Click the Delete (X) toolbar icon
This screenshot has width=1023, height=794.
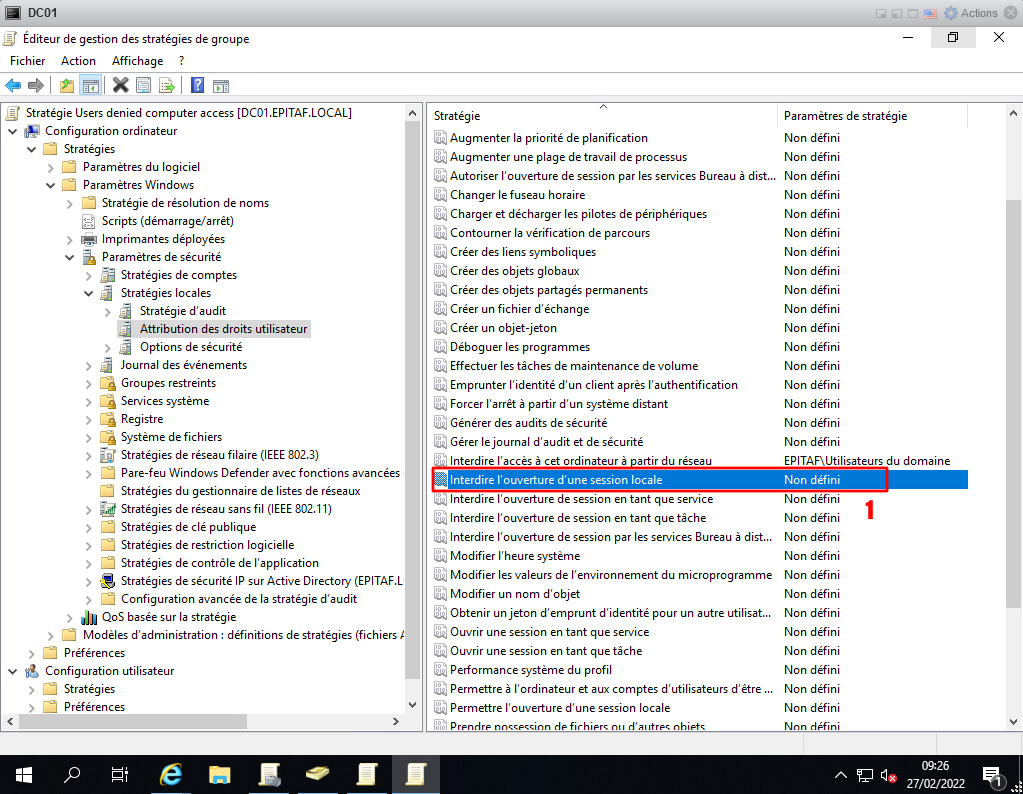pyautogui.click(x=120, y=86)
